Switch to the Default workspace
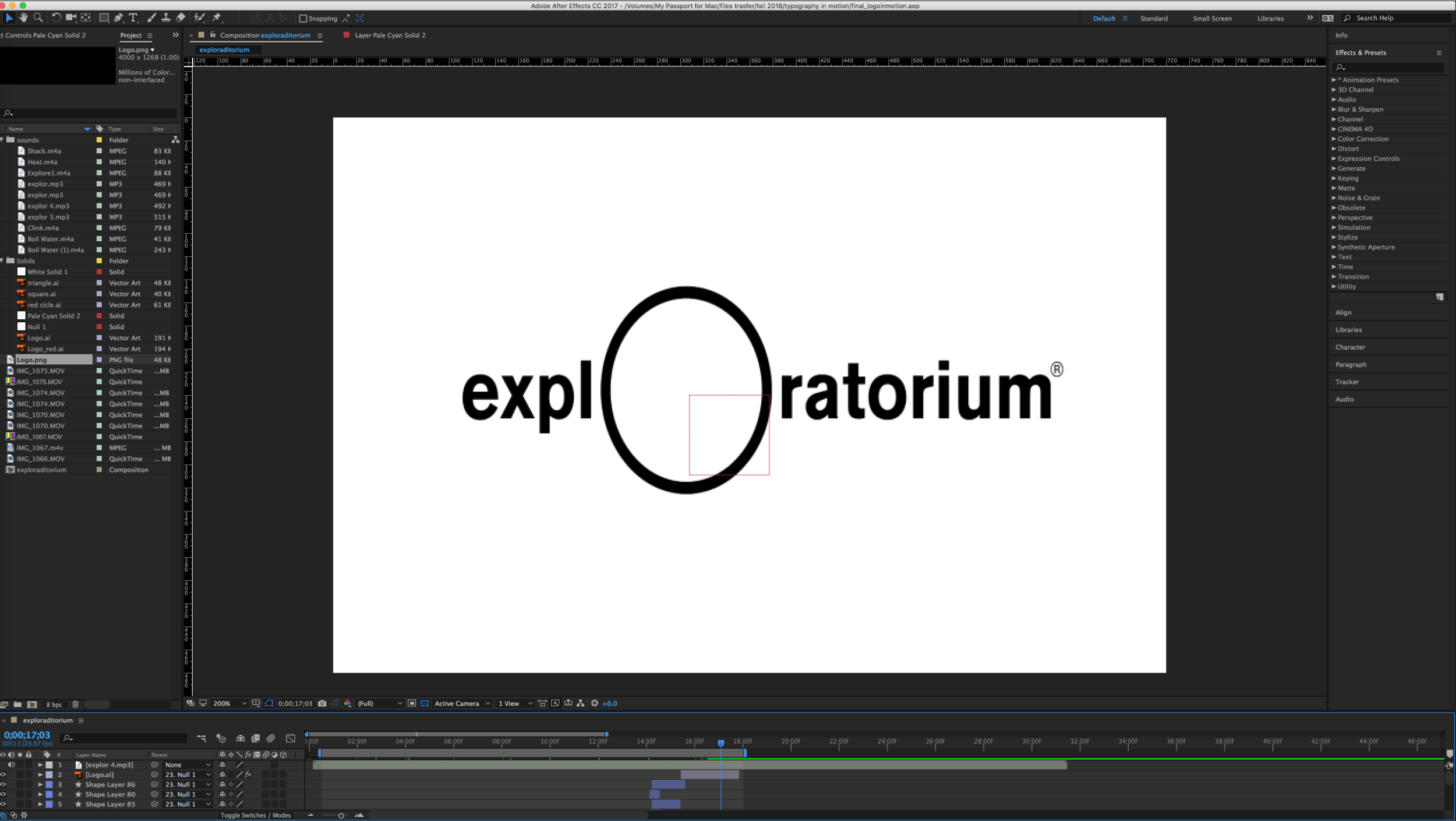This screenshot has height=821, width=1456. [x=1104, y=19]
